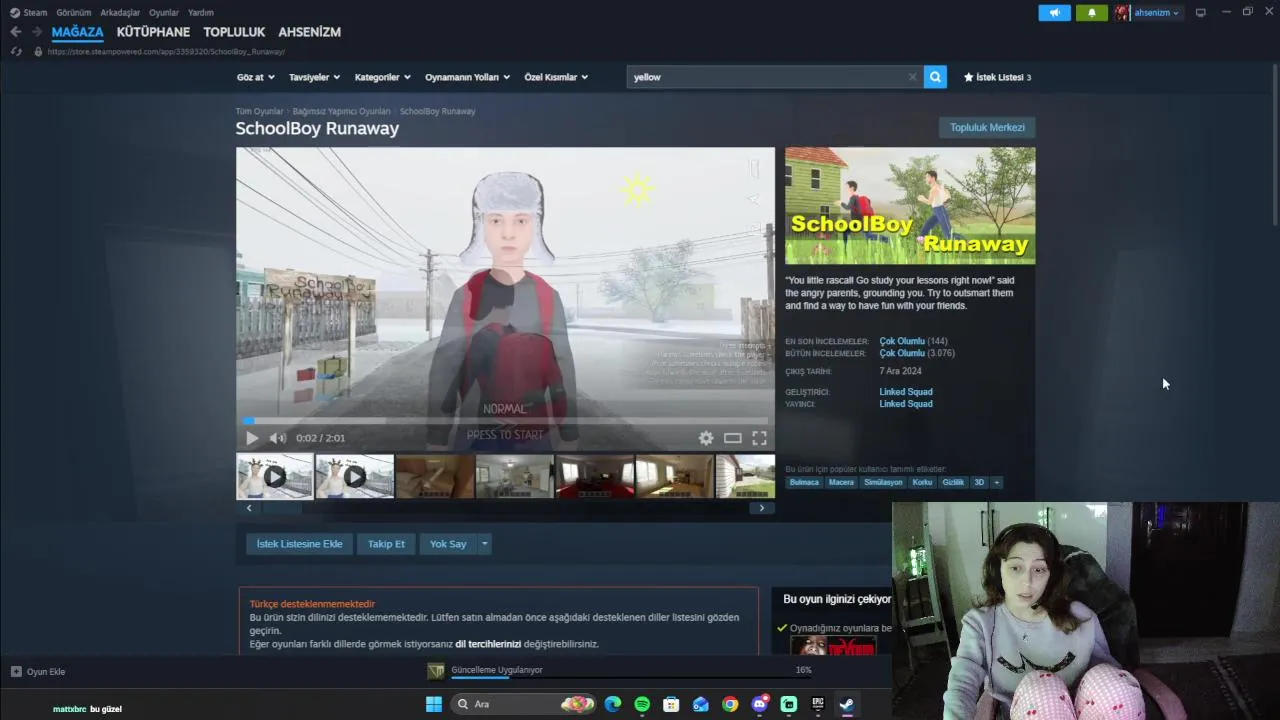This screenshot has height=720, width=1280.
Task: Open Epic Games Launcher from taskbar
Action: (x=818, y=704)
